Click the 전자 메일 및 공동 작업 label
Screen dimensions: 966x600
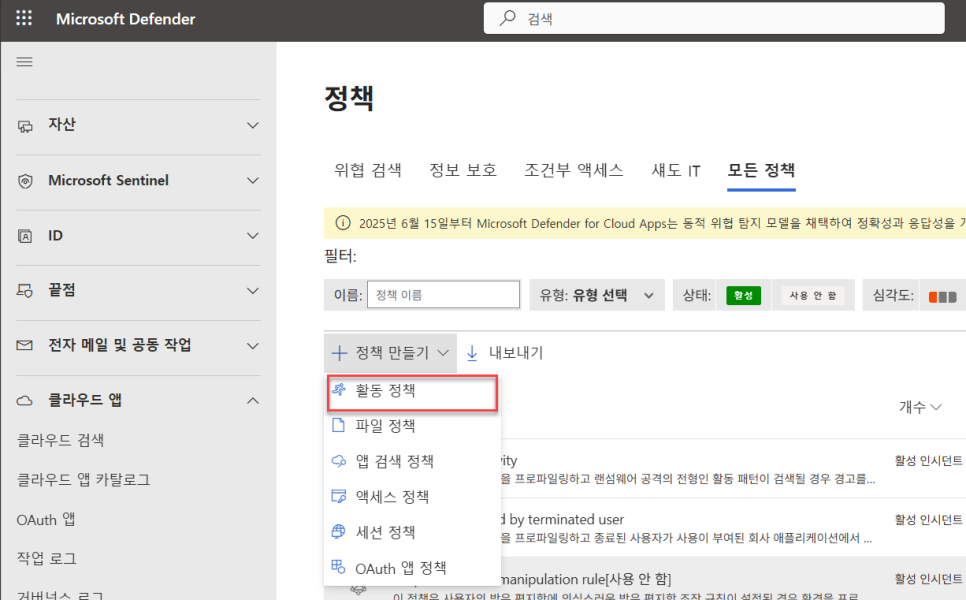(120, 345)
